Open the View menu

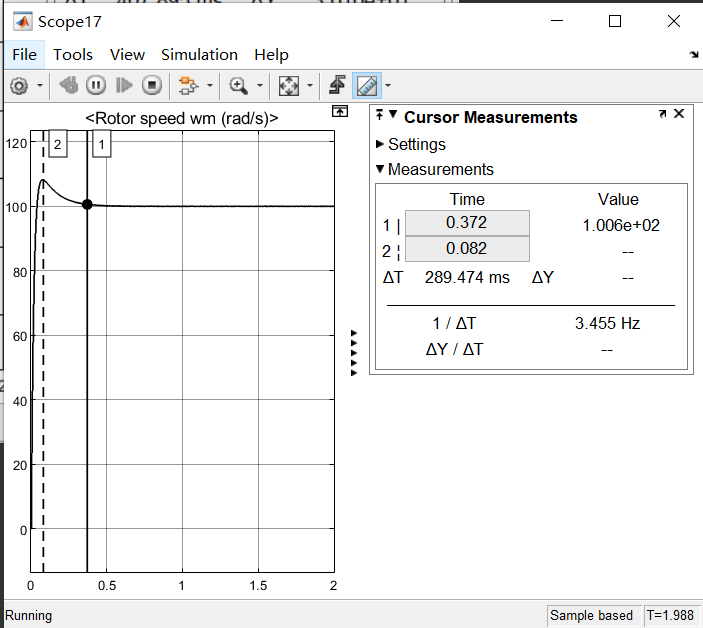pyautogui.click(x=127, y=55)
